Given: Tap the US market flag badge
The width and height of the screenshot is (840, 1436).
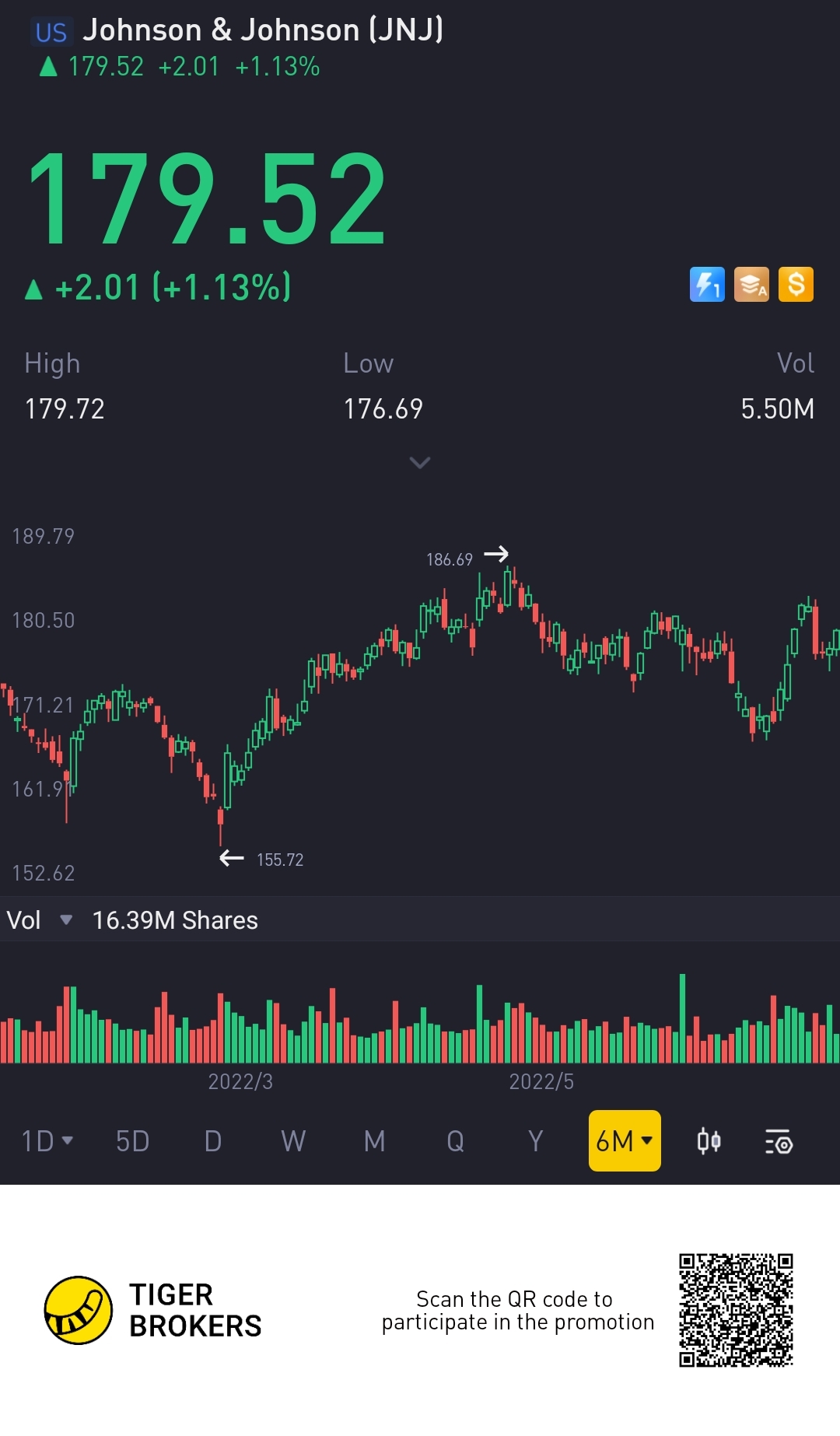Looking at the screenshot, I should coord(51,32).
